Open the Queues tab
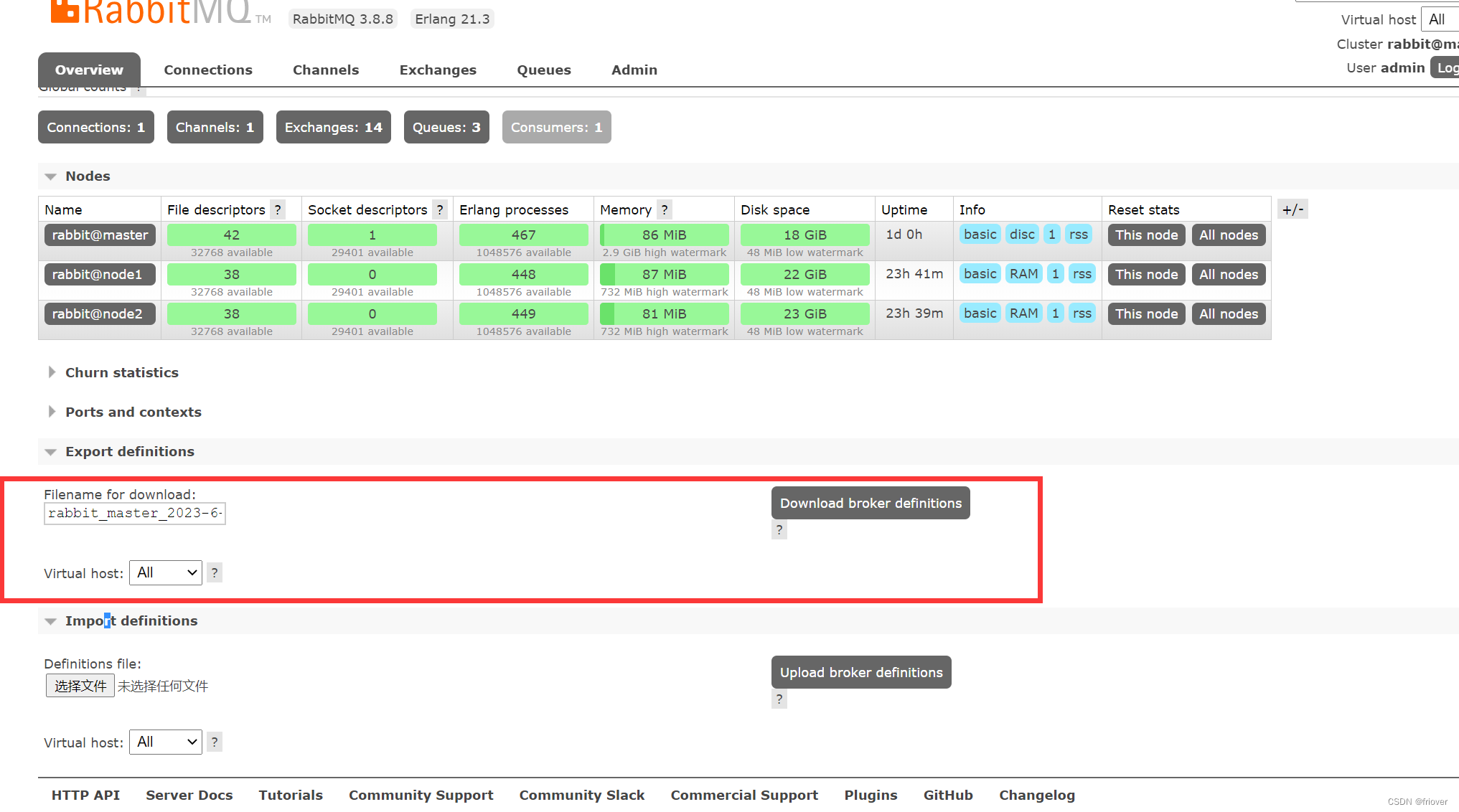The height and width of the screenshot is (812, 1459). click(544, 70)
